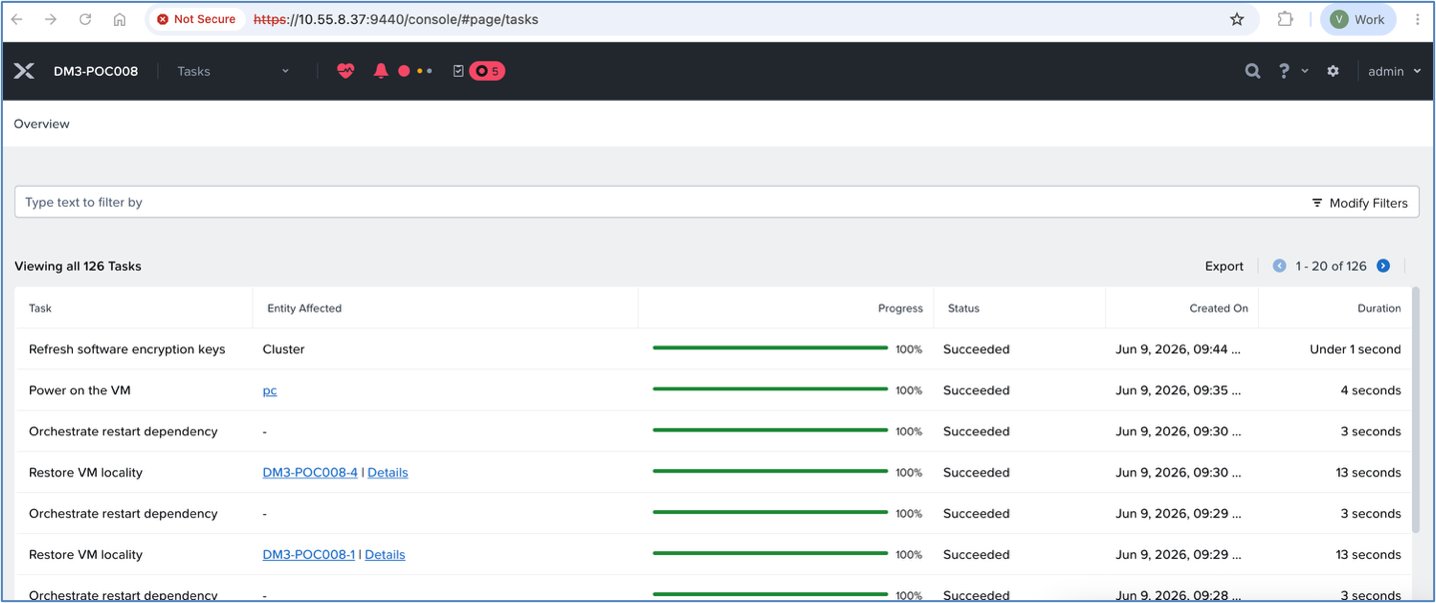Select the Power on the VM task
Viewport: 1436px width, 603px height.
82,390
